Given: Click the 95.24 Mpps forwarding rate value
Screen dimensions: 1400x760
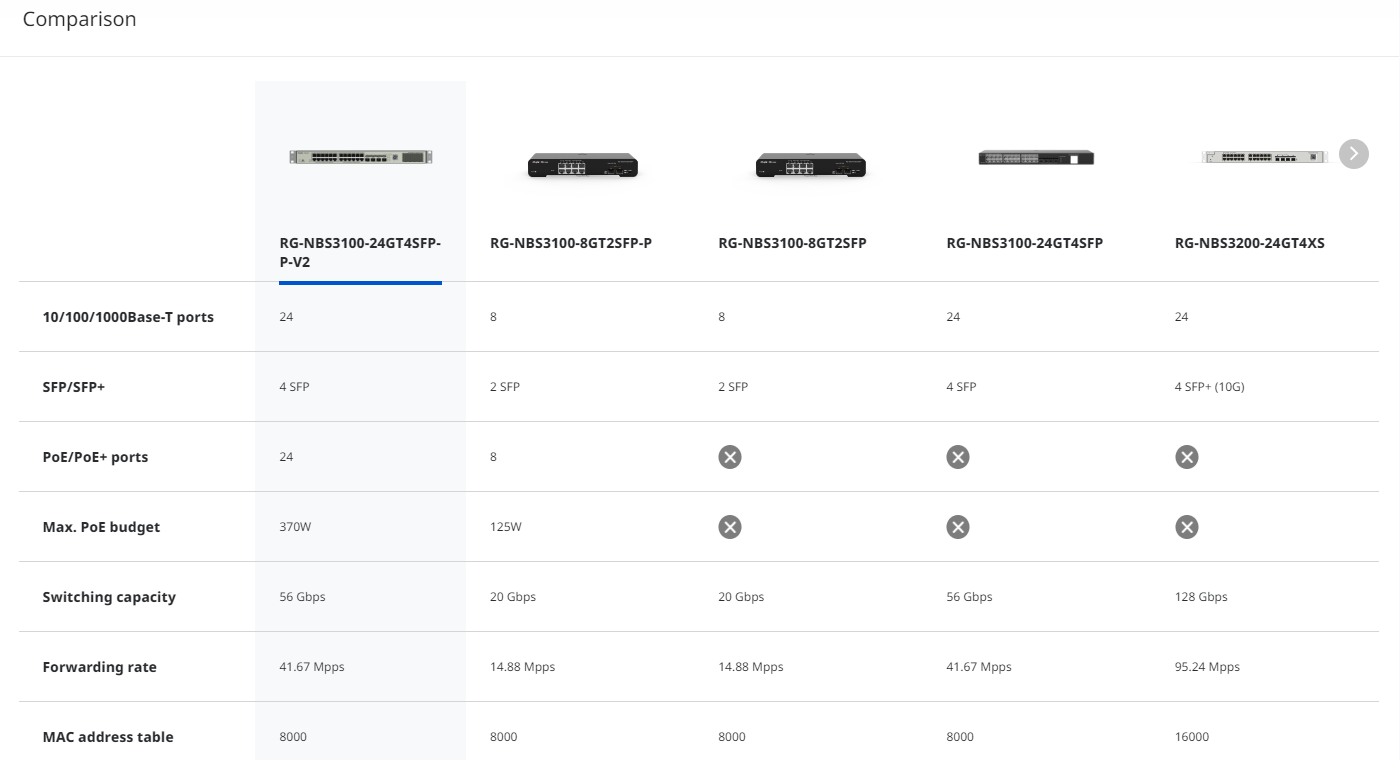Looking at the screenshot, I should pos(1207,667).
